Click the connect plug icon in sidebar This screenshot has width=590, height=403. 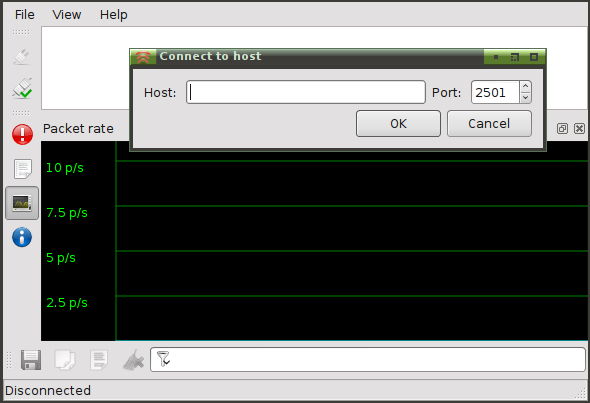pyautogui.click(x=22, y=57)
